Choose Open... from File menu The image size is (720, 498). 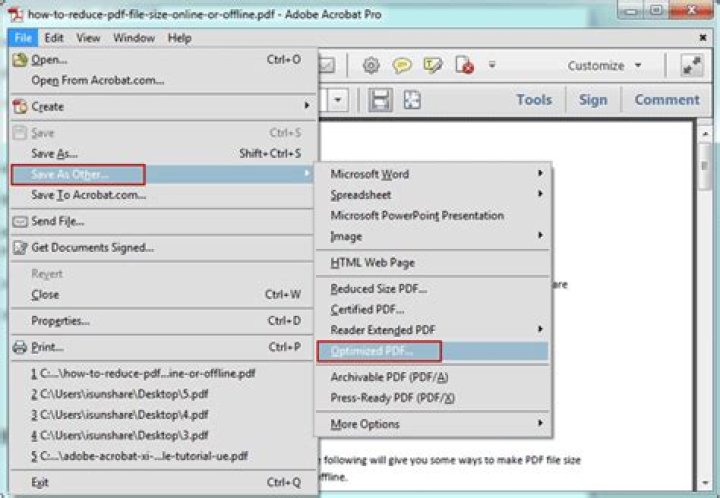(162, 60)
